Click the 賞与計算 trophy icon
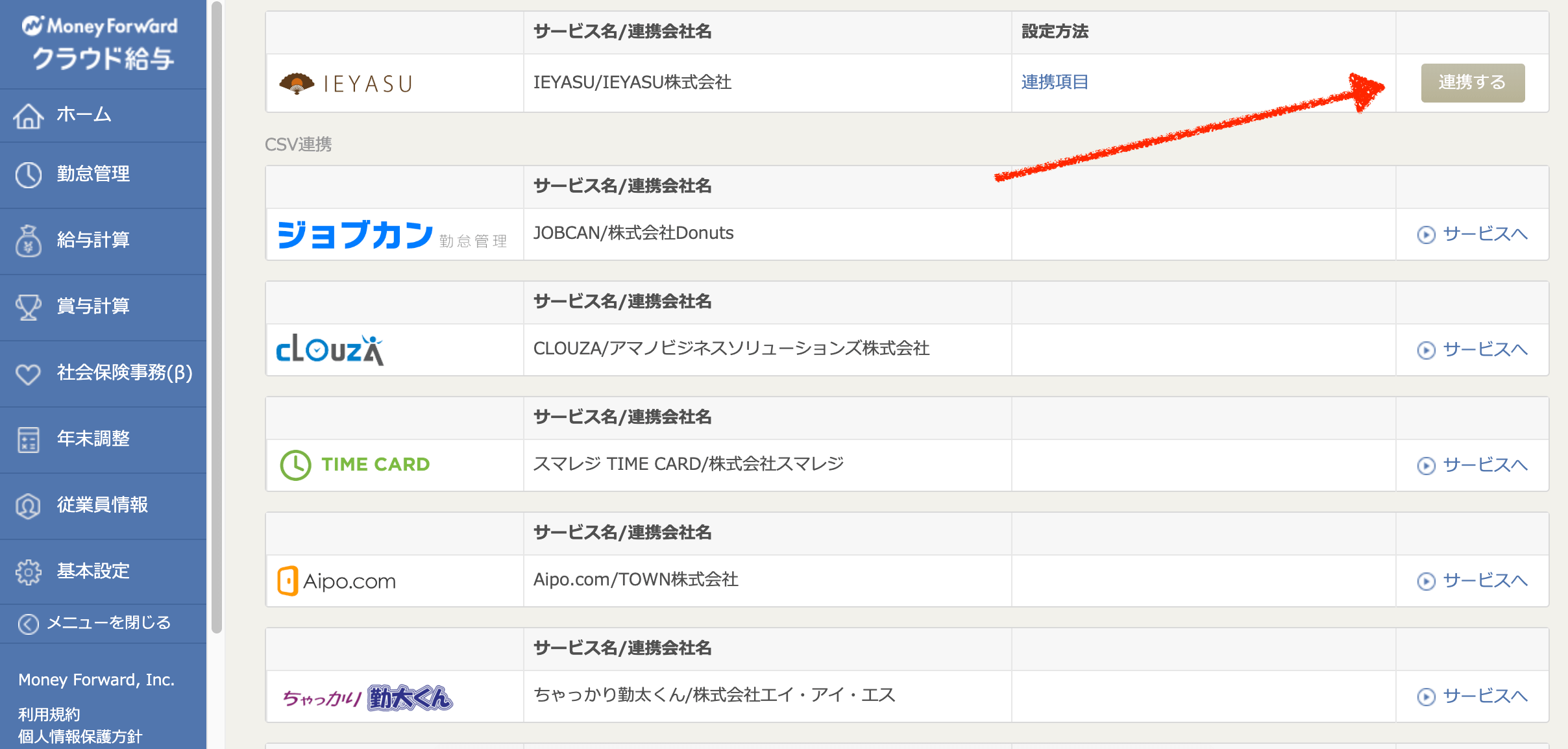Screen dimensions: 1568x749 [29, 307]
